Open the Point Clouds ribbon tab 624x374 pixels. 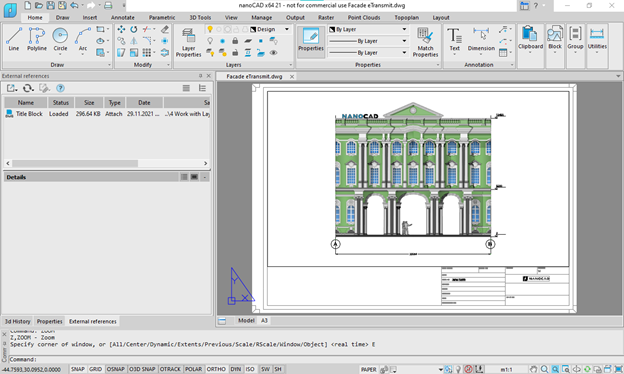tap(364, 18)
